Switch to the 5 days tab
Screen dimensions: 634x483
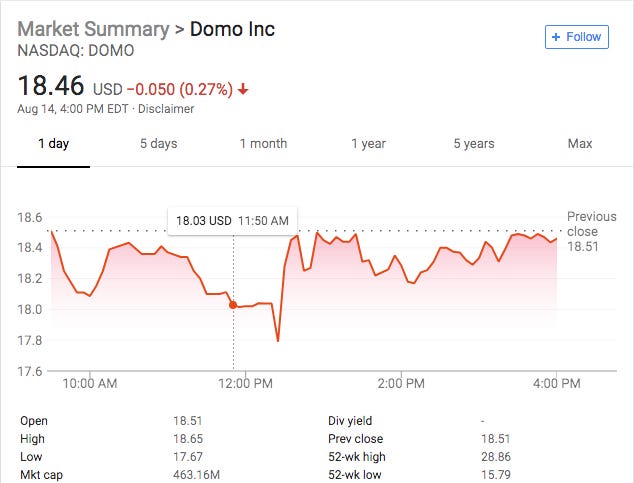158,144
